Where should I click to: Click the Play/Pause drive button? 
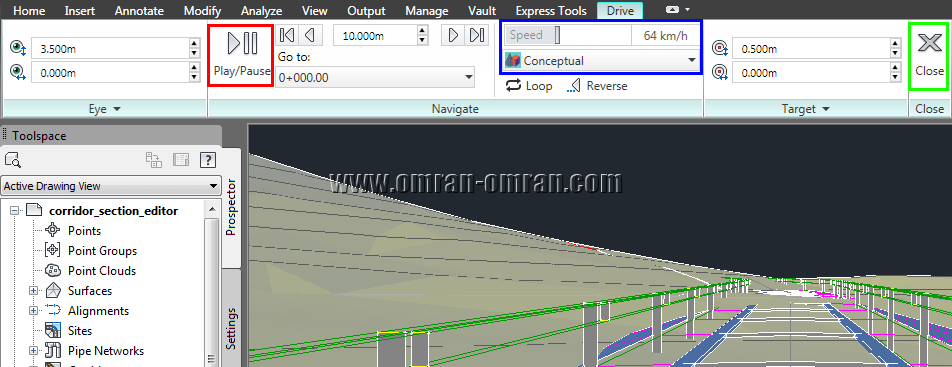click(241, 54)
